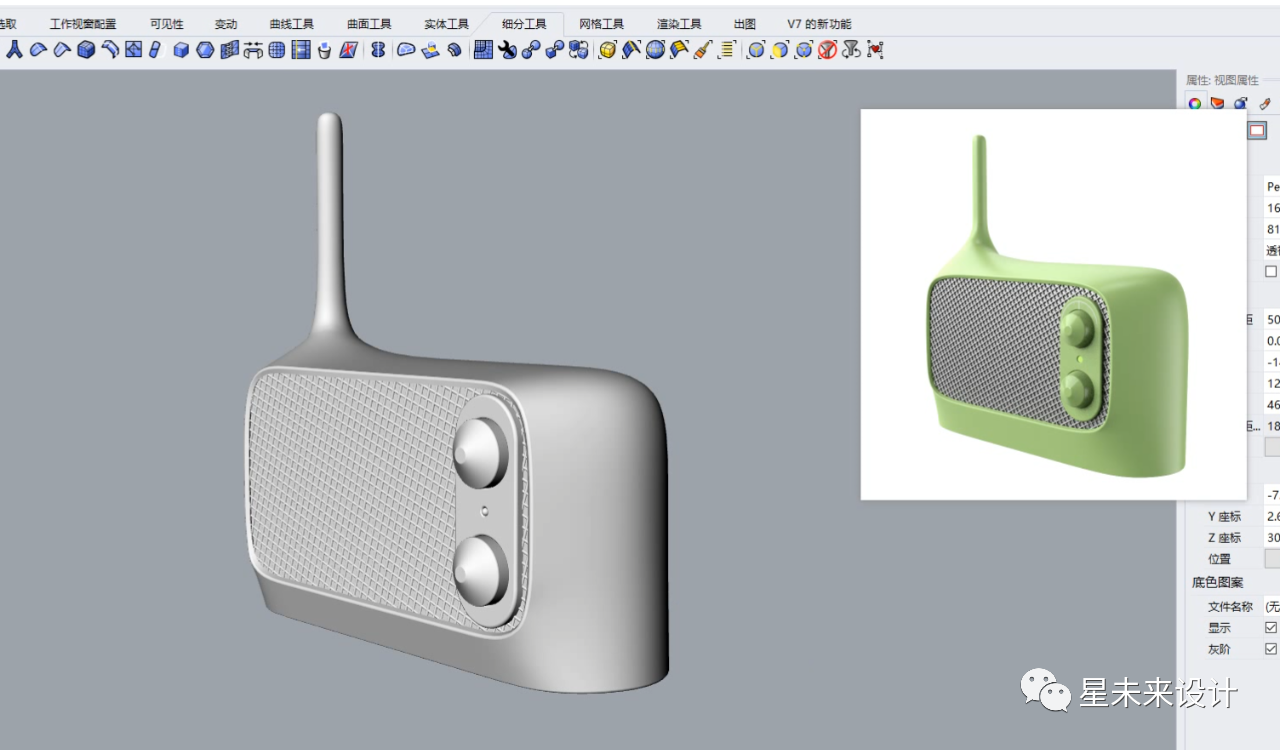
Task: Switch to the 曲面工具 tab
Action: pyautogui.click(x=369, y=24)
